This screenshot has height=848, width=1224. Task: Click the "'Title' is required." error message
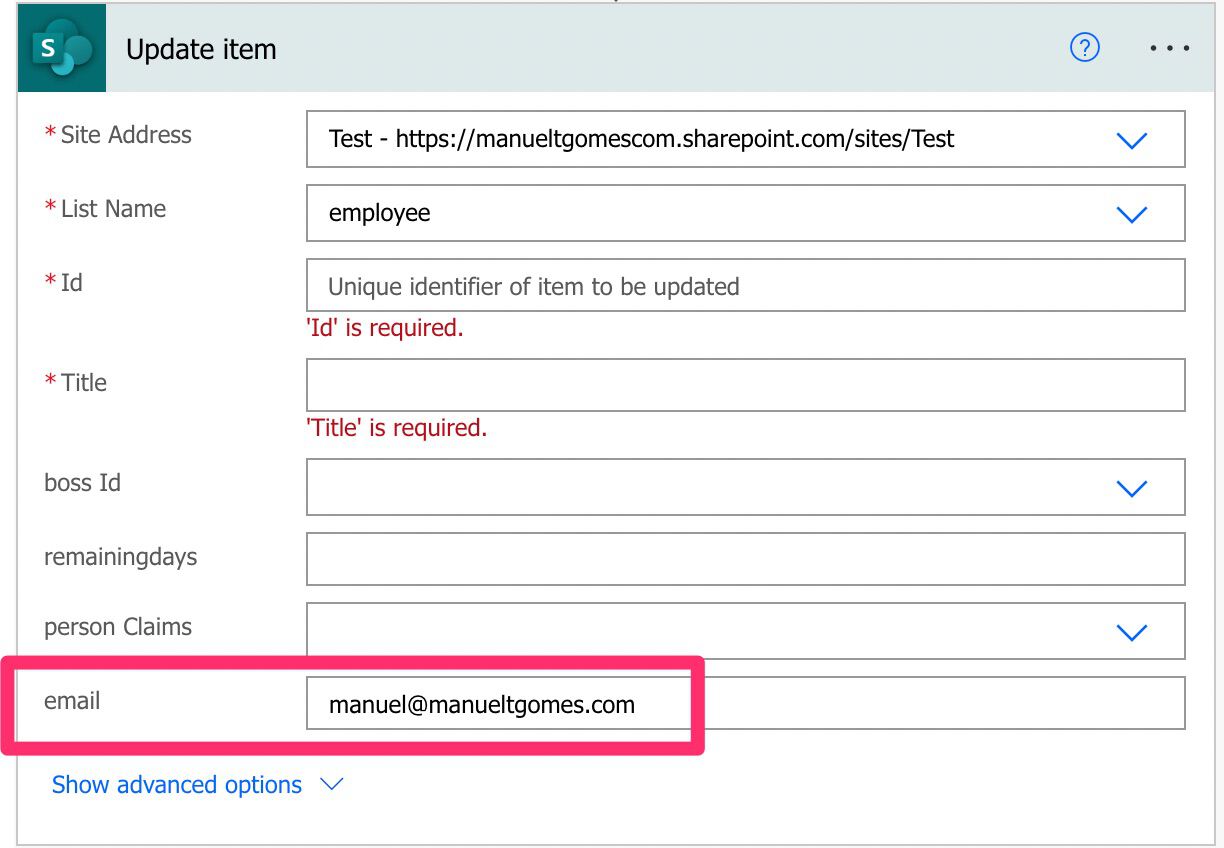(397, 428)
